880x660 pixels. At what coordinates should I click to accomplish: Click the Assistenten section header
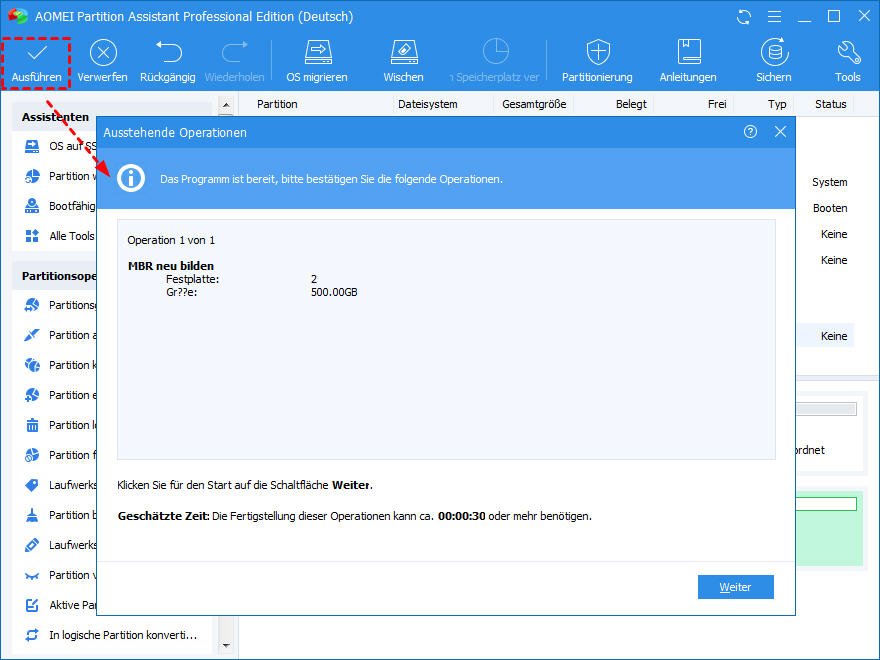click(x=56, y=117)
